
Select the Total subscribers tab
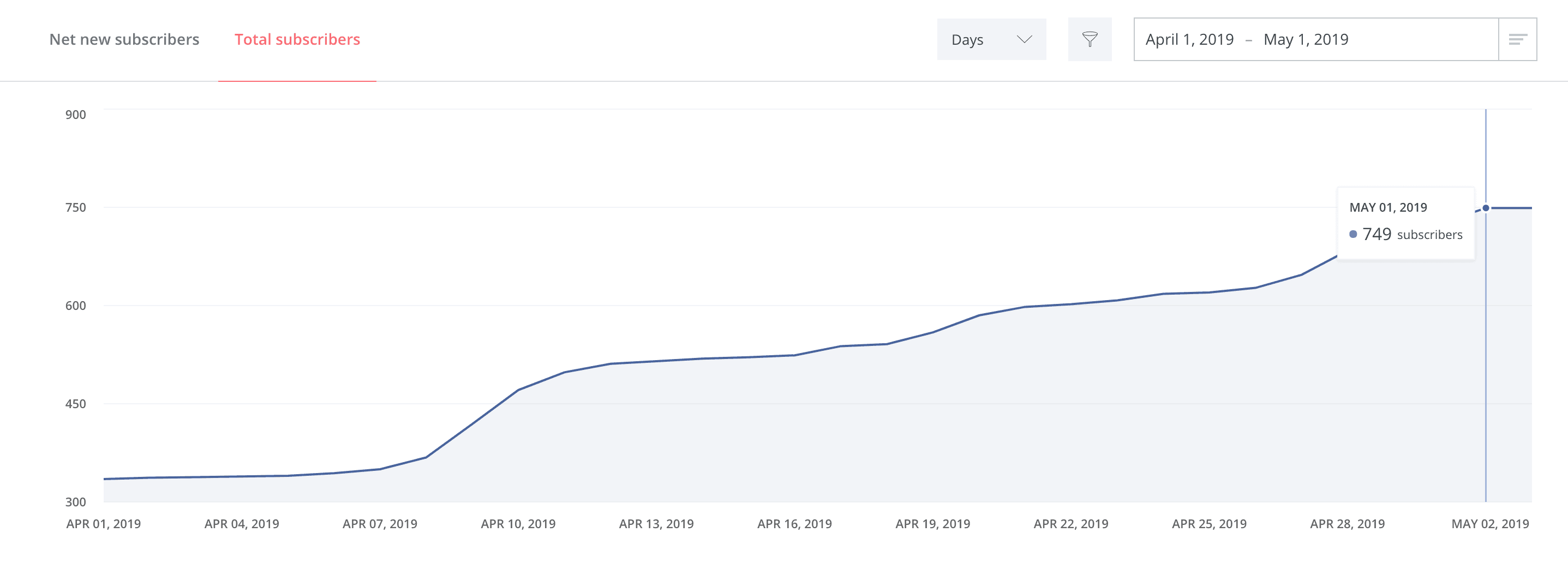click(297, 40)
